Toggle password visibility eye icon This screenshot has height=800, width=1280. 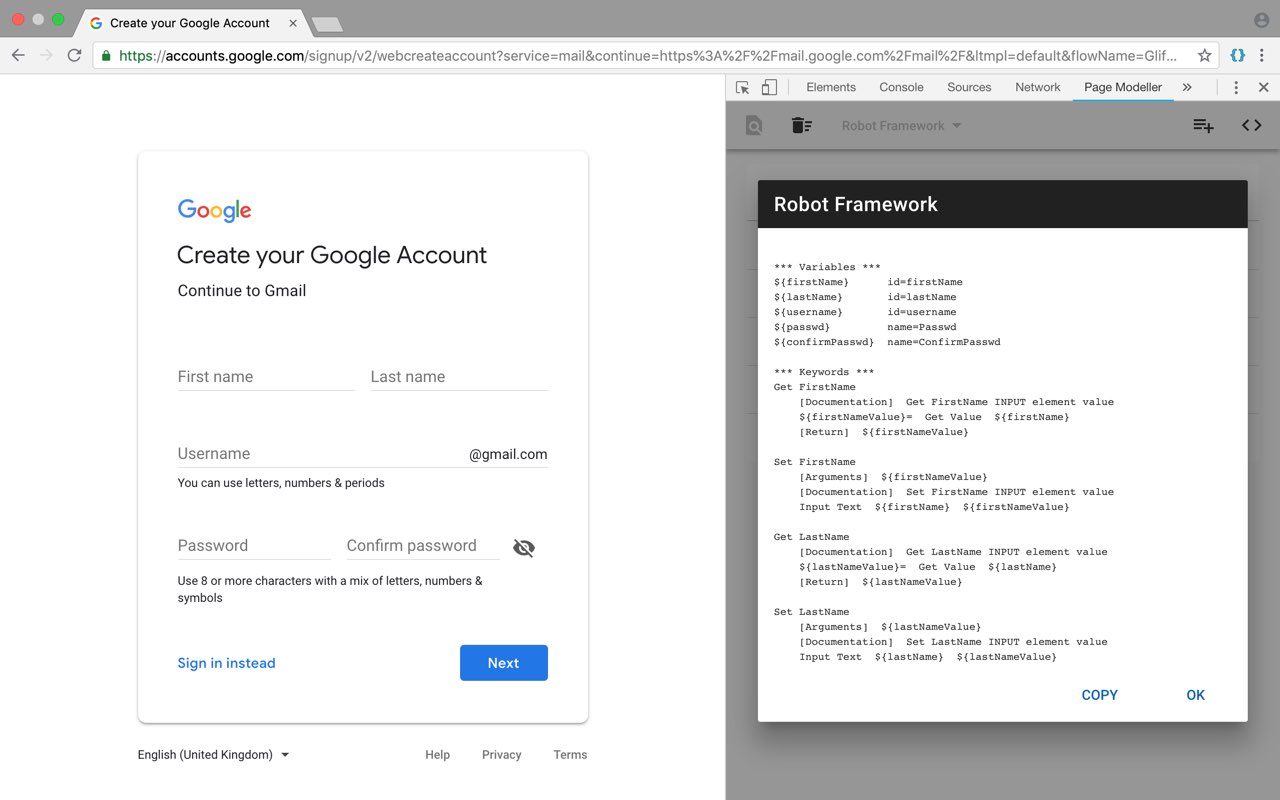(x=524, y=547)
